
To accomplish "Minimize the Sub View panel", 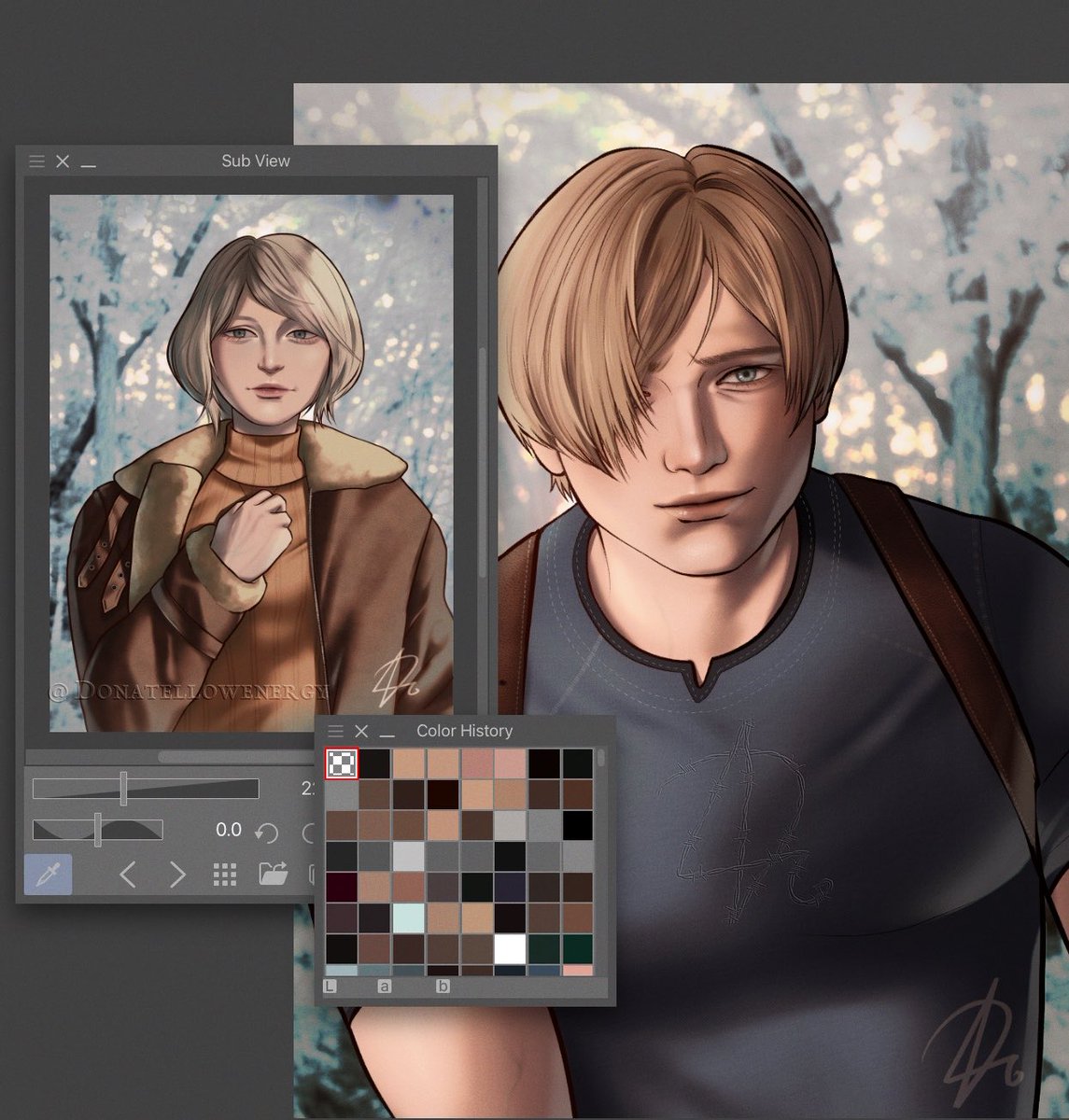I will click(89, 165).
